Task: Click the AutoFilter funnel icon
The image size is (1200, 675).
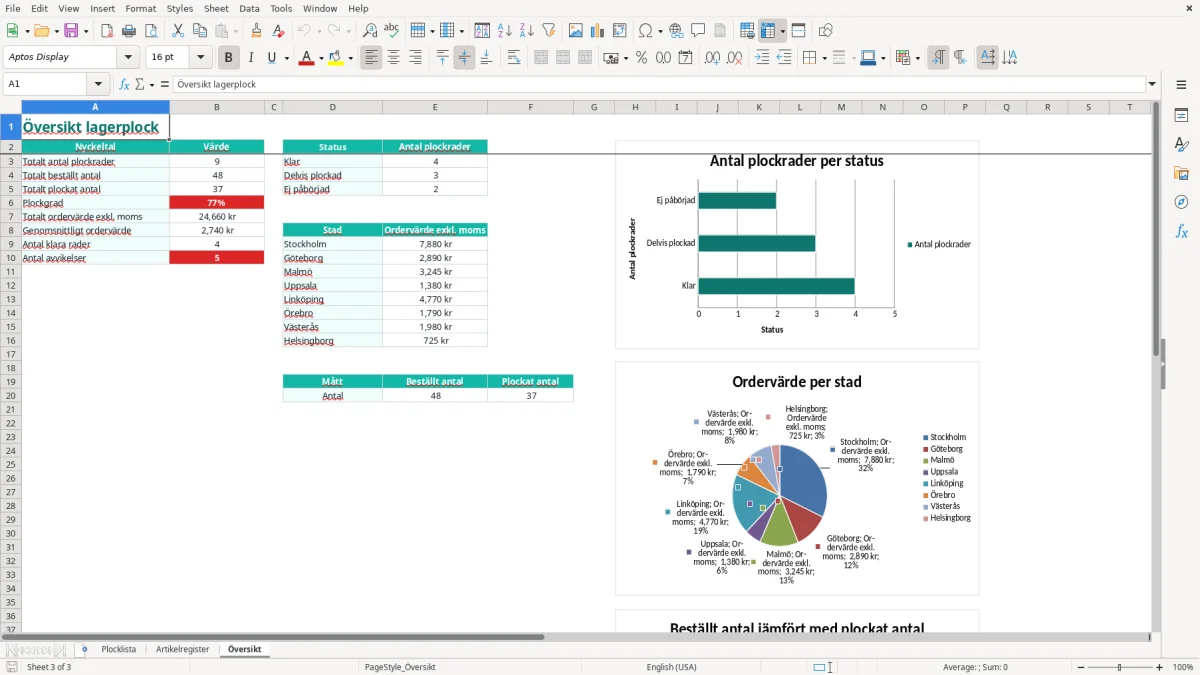Action: point(548,31)
